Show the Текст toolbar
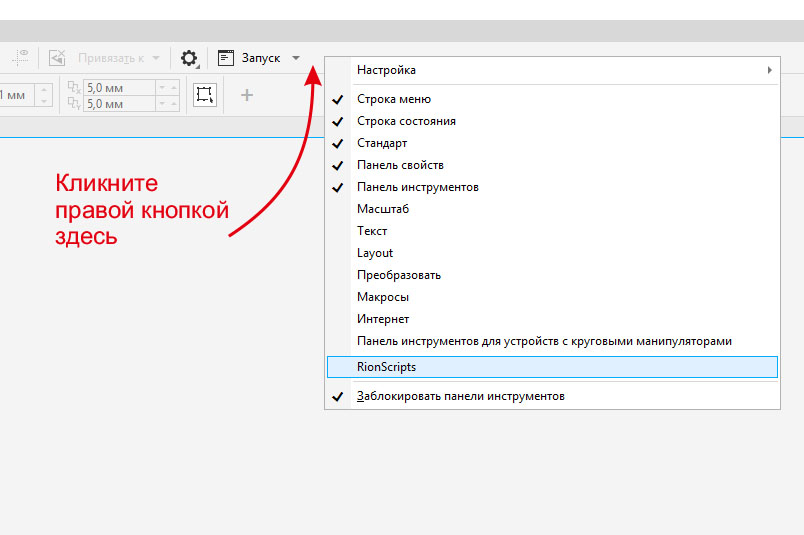804x535 pixels. pos(552,231)
